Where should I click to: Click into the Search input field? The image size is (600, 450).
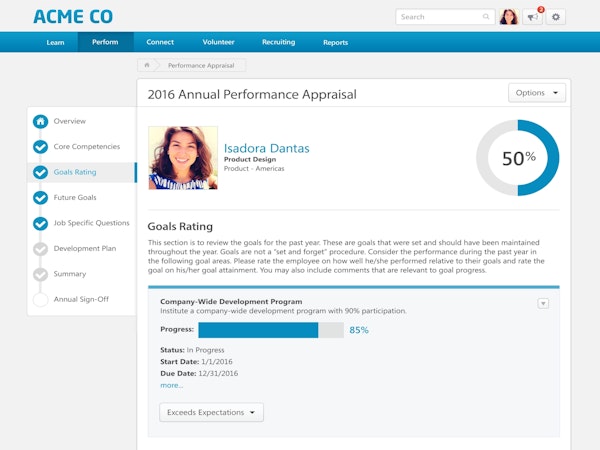(438, 17)
